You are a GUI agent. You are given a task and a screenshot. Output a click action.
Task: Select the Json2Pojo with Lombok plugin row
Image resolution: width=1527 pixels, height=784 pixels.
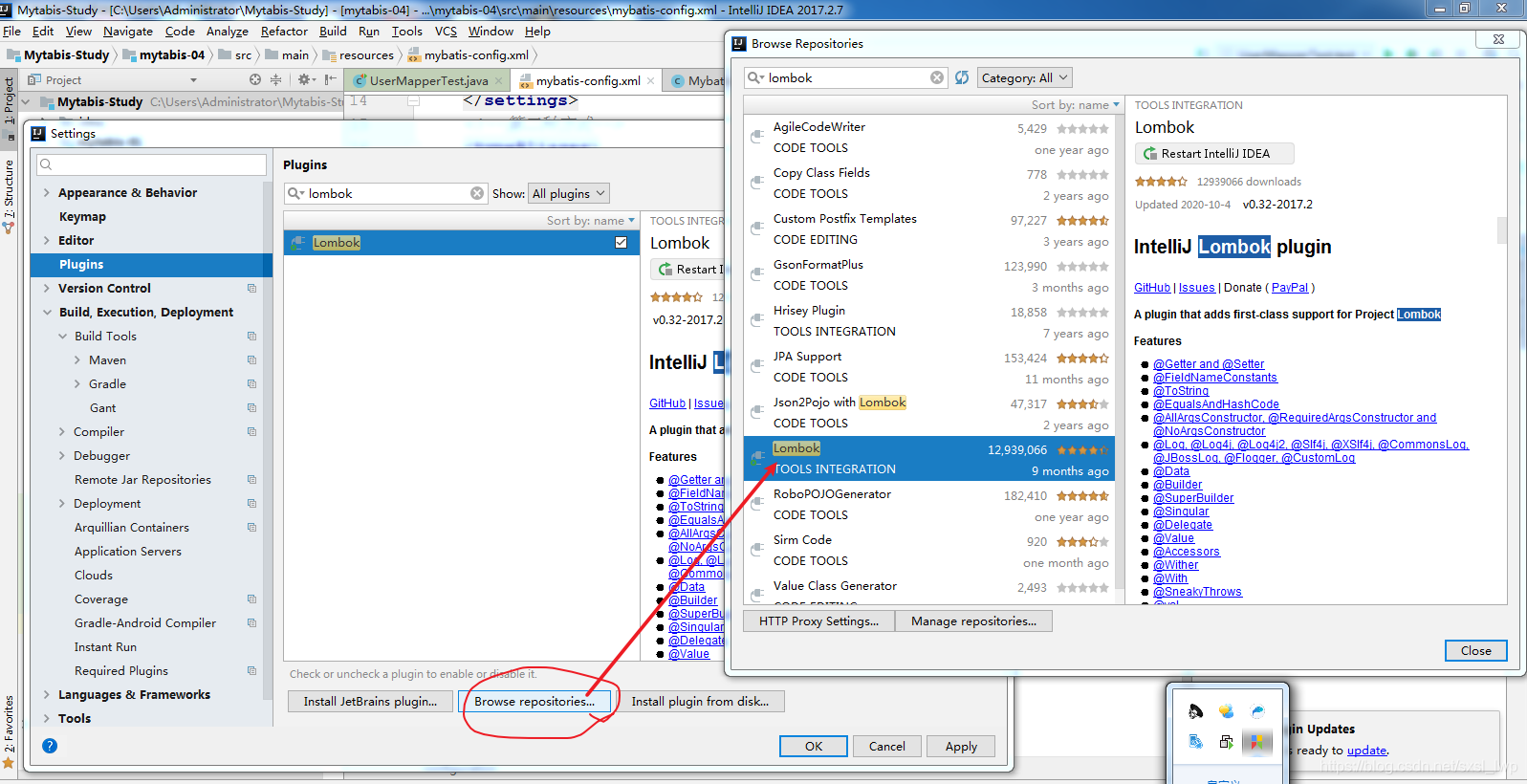[929, 412]
